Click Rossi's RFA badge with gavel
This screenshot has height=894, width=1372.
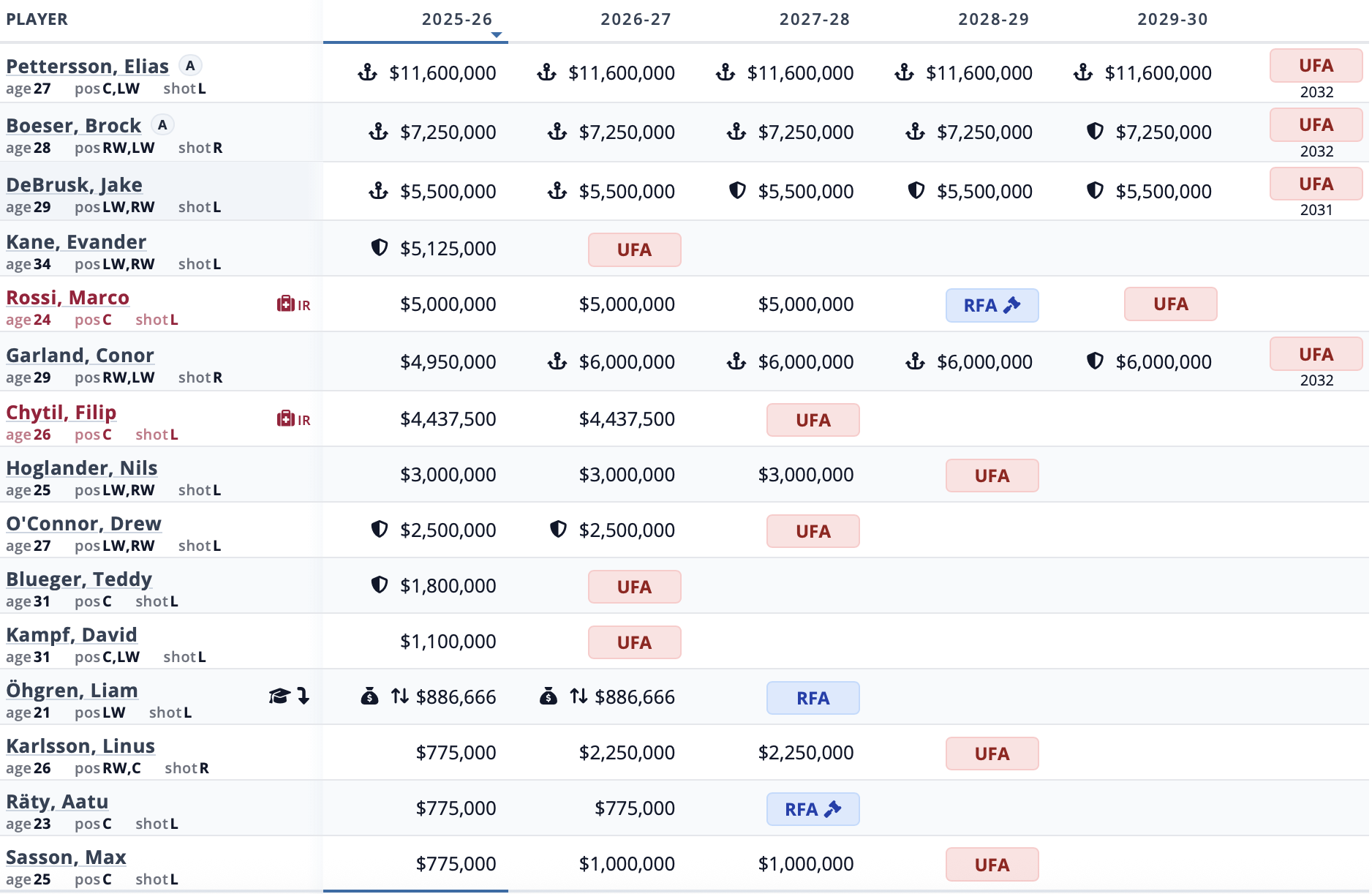pyautogui.click(x=992, y=305)
